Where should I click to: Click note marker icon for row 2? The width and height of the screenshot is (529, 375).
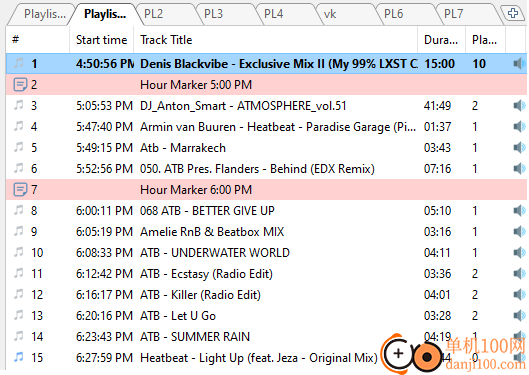pos(20,85)
